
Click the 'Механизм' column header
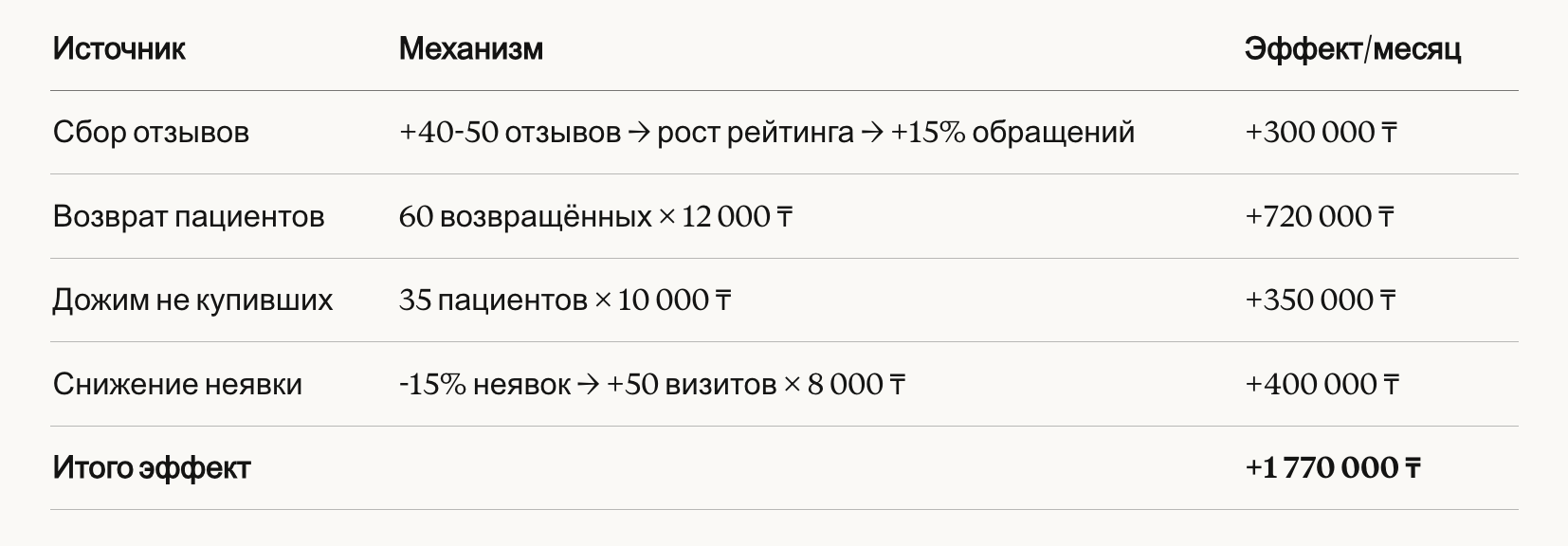coord(470,48)
